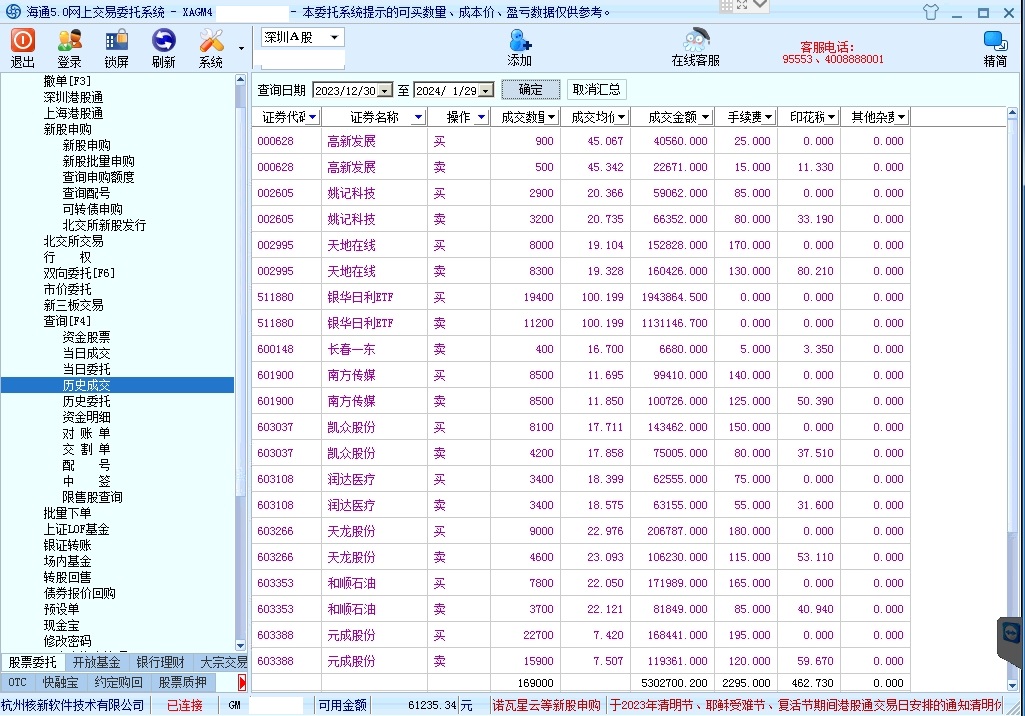Open the 证券代码 column filter dropdown

(x=313, y=117)
